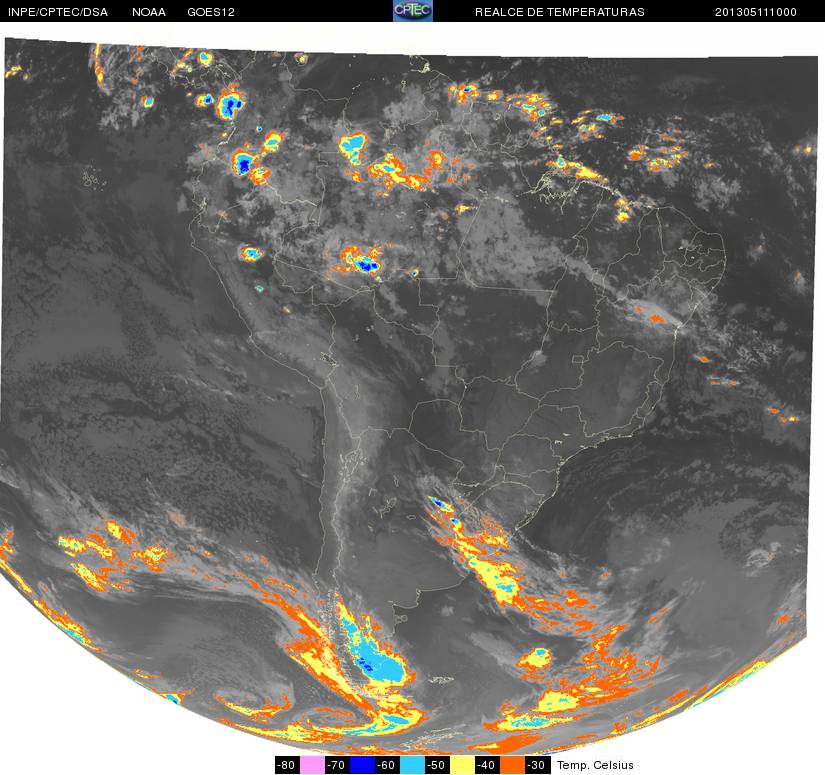Click the Temp. Celsius legend caption
The width and height of the screenshot is (825, 775).
[595, 765]
